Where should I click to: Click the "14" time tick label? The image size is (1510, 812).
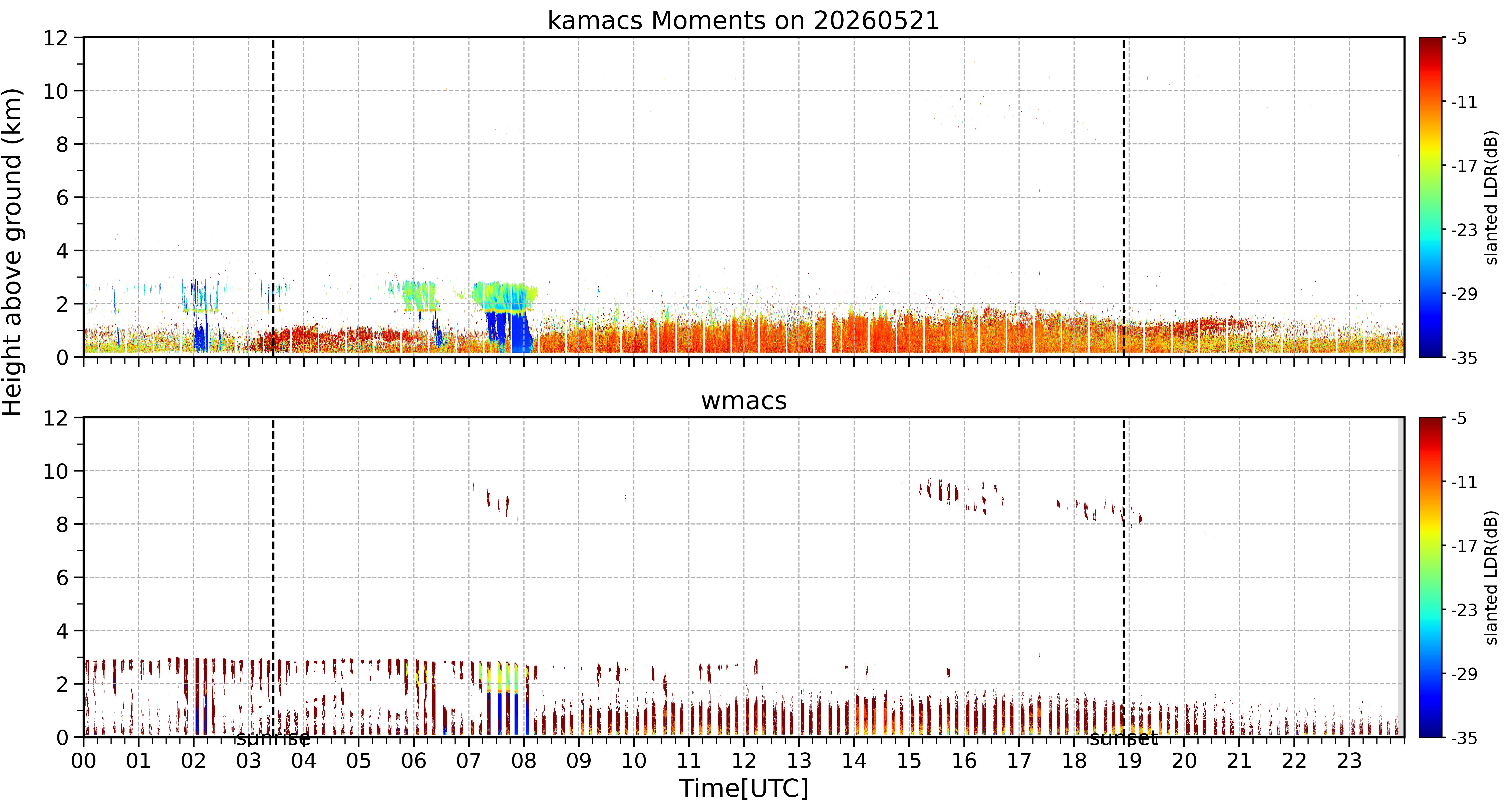854,761
